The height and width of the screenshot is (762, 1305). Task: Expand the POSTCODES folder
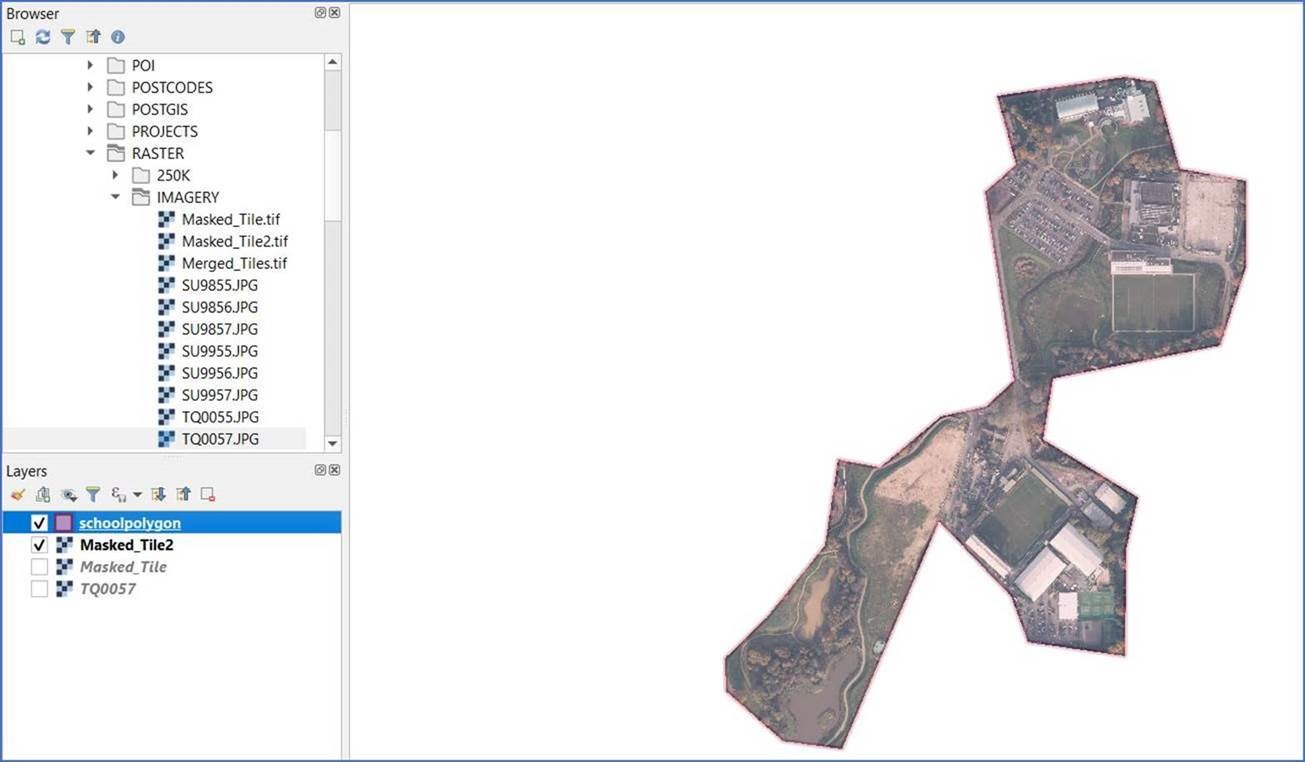pyautogui.click(x=90, y=87)
